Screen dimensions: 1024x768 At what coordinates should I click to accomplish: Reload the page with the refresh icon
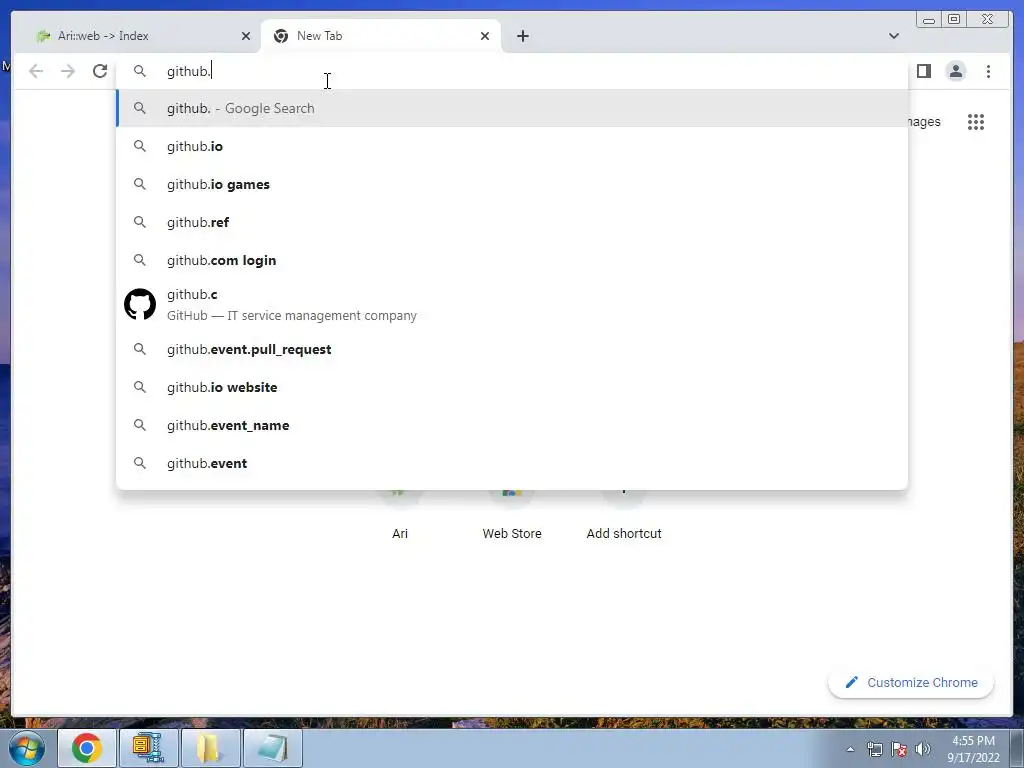click(100, 71)
